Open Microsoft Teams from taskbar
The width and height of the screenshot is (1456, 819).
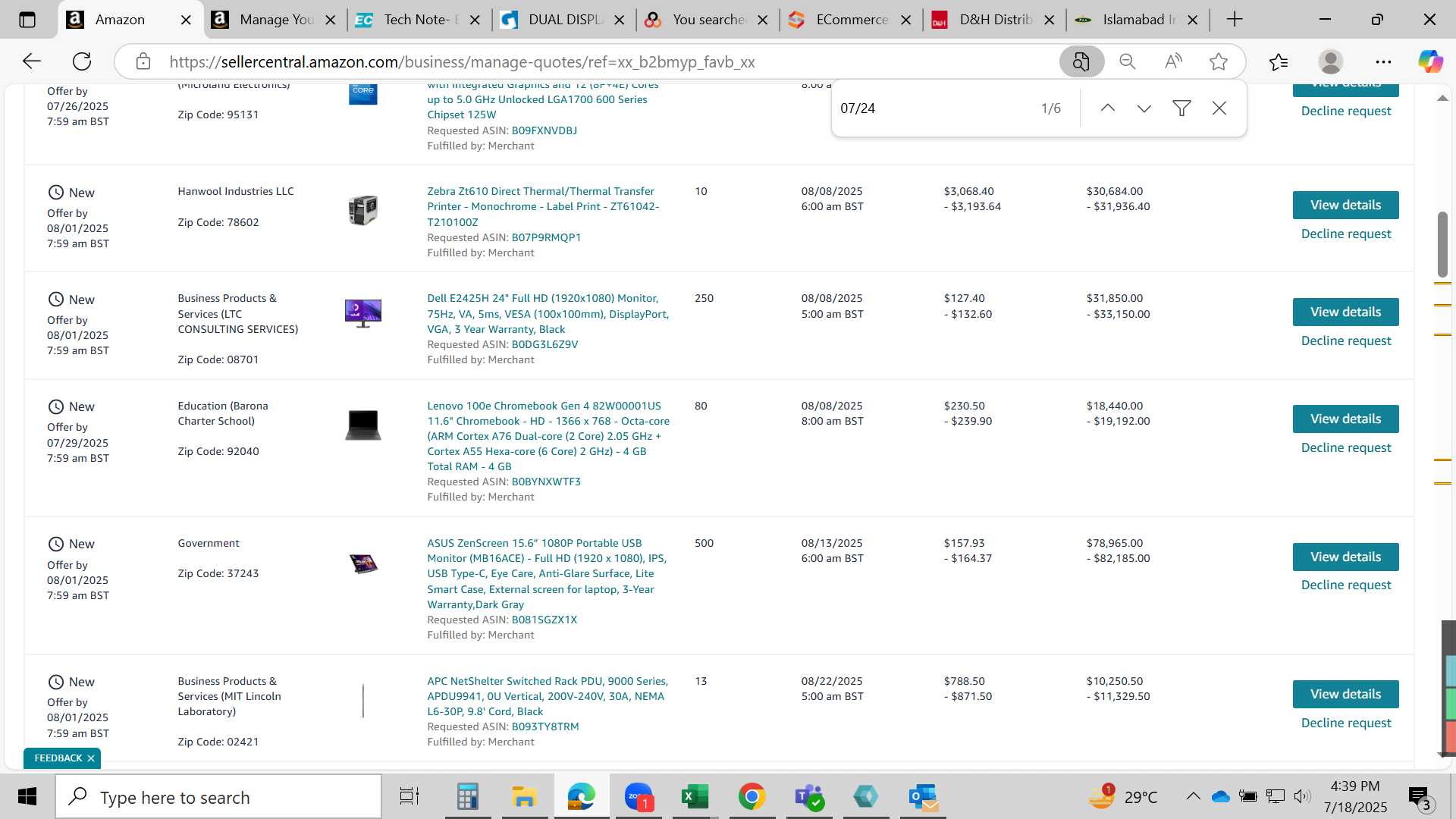[x=808, y=797]
